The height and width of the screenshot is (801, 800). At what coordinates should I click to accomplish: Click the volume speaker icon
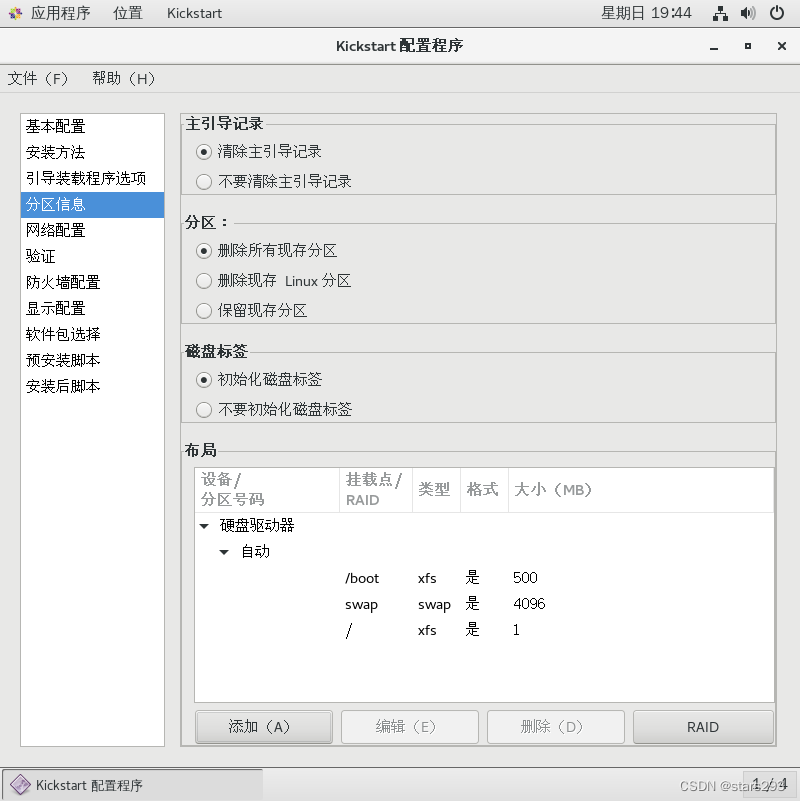pos(748,13)
